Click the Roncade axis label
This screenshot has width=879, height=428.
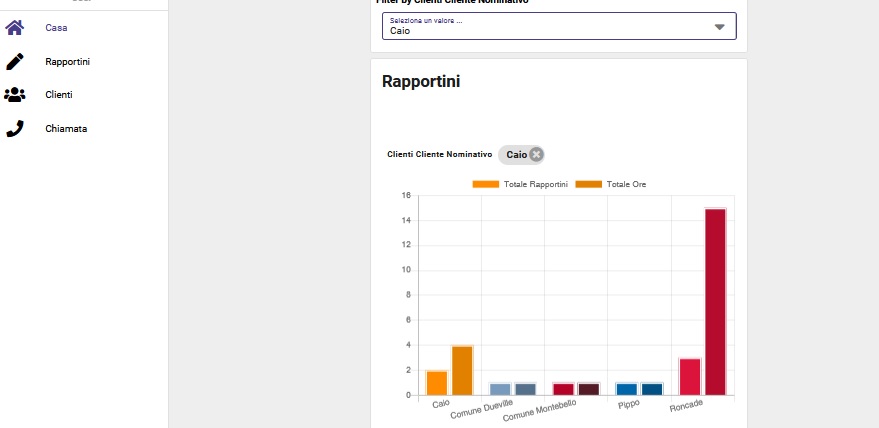pyautogui.click(x=686, y=406)
